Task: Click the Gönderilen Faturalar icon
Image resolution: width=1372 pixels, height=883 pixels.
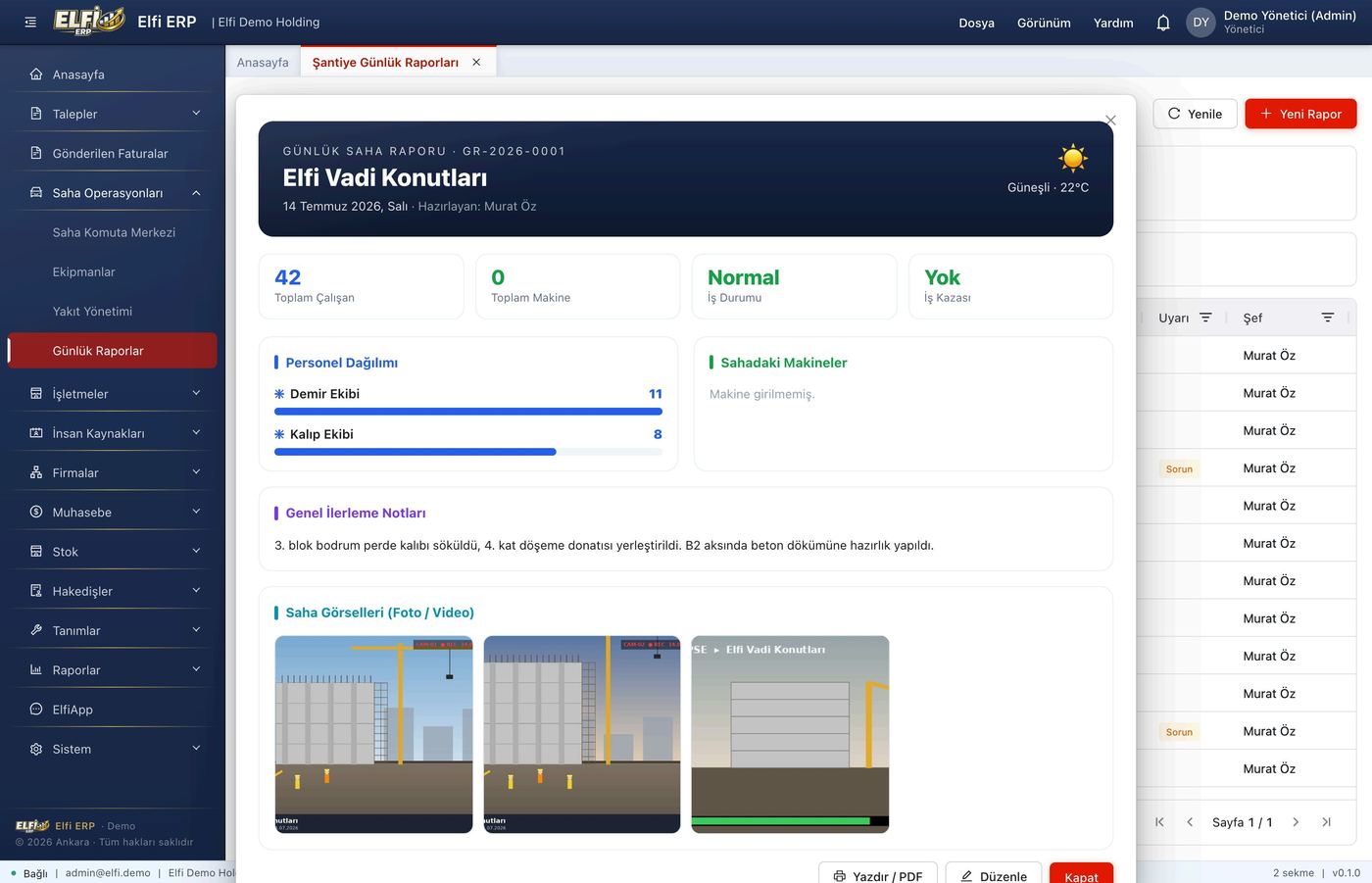Action: pyautogui.click(x=36, y=154)
